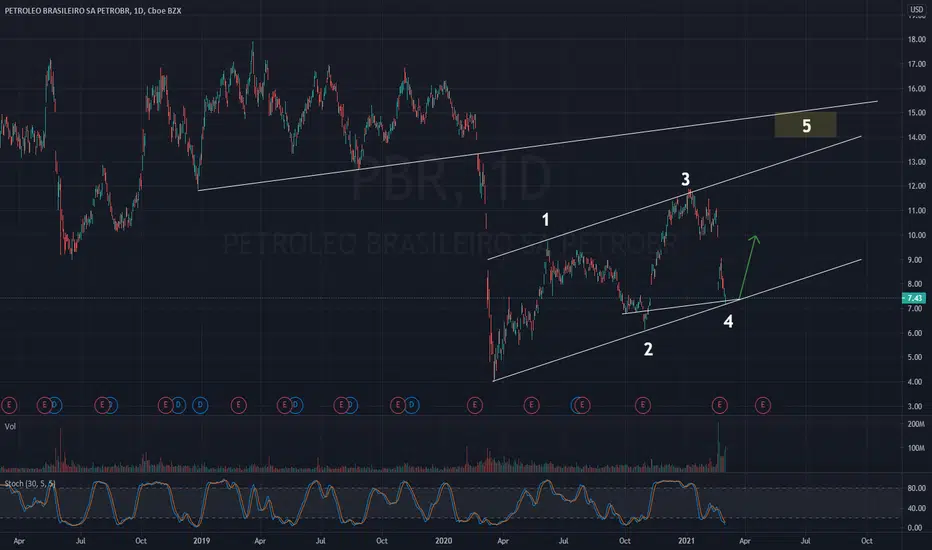Click the 100M volume scale label

tap(916, 448)
